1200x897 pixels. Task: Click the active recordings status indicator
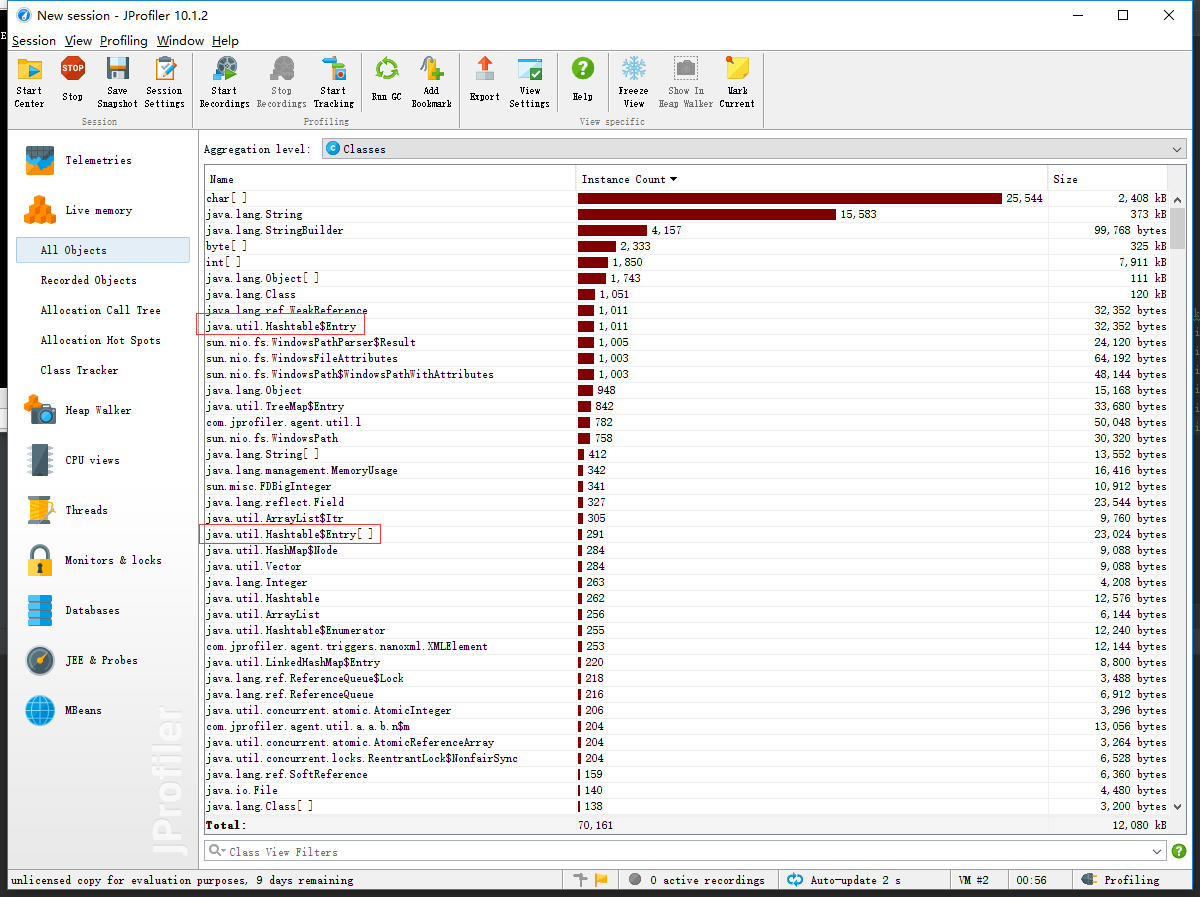pos(696,880)
